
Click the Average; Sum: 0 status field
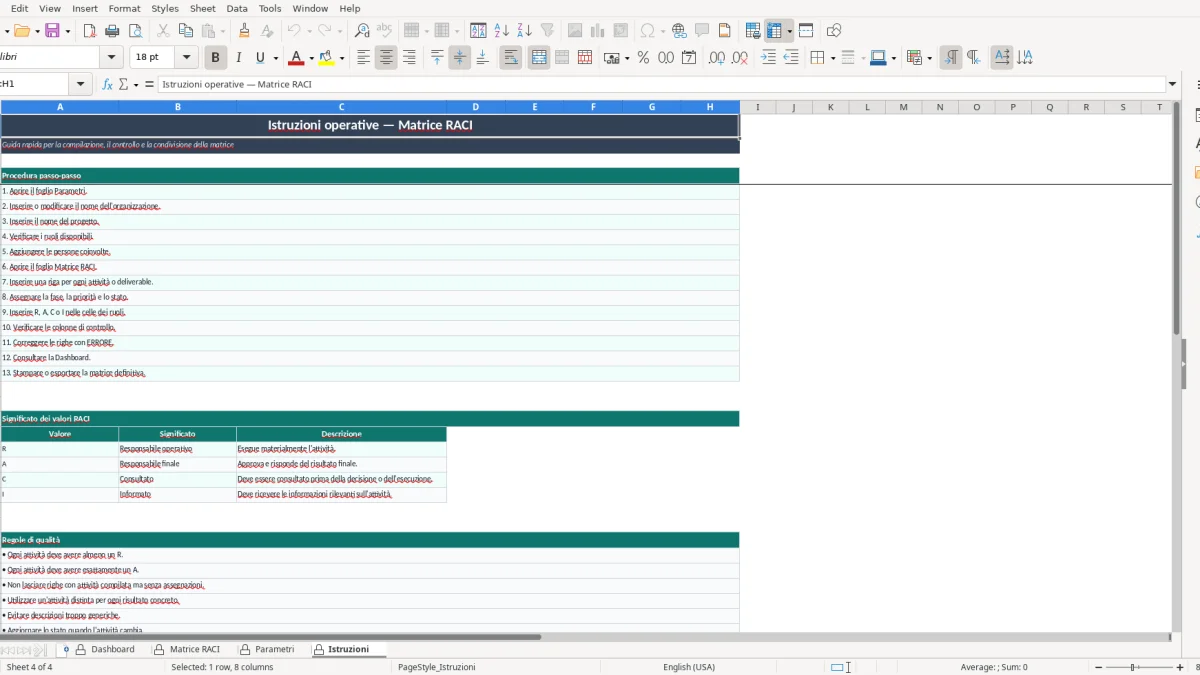click(994, 667)
